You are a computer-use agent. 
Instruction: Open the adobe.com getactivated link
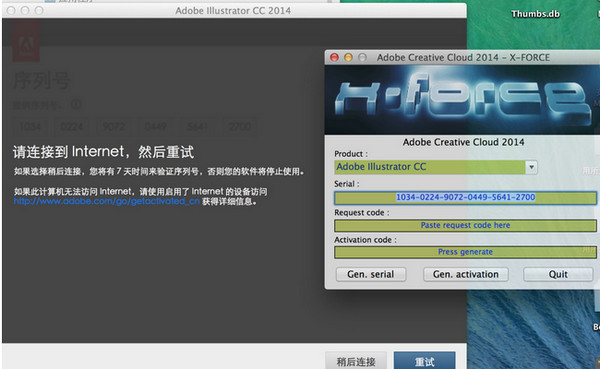pos(107,201)
